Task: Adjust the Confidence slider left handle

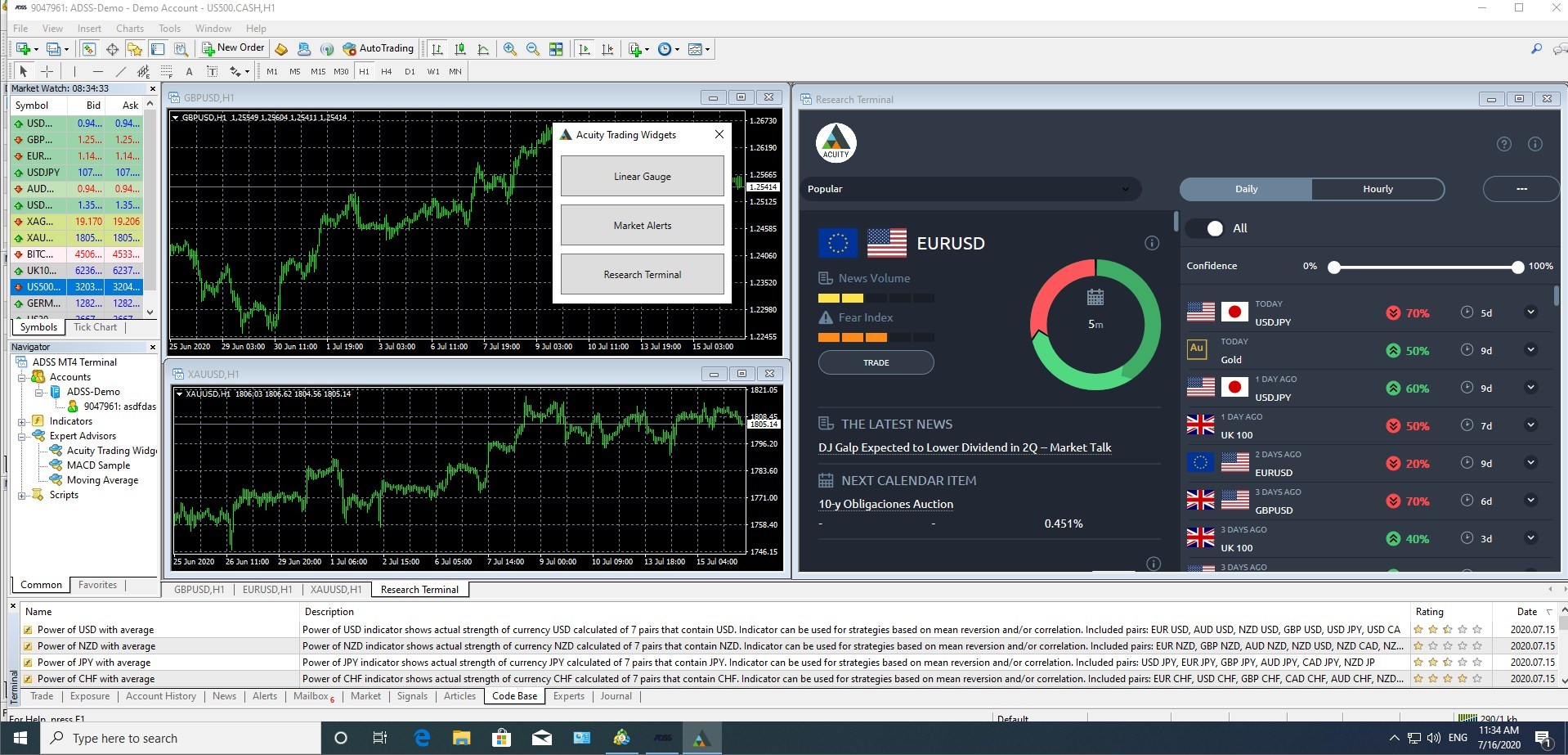Action: (x=1334, y=267)
